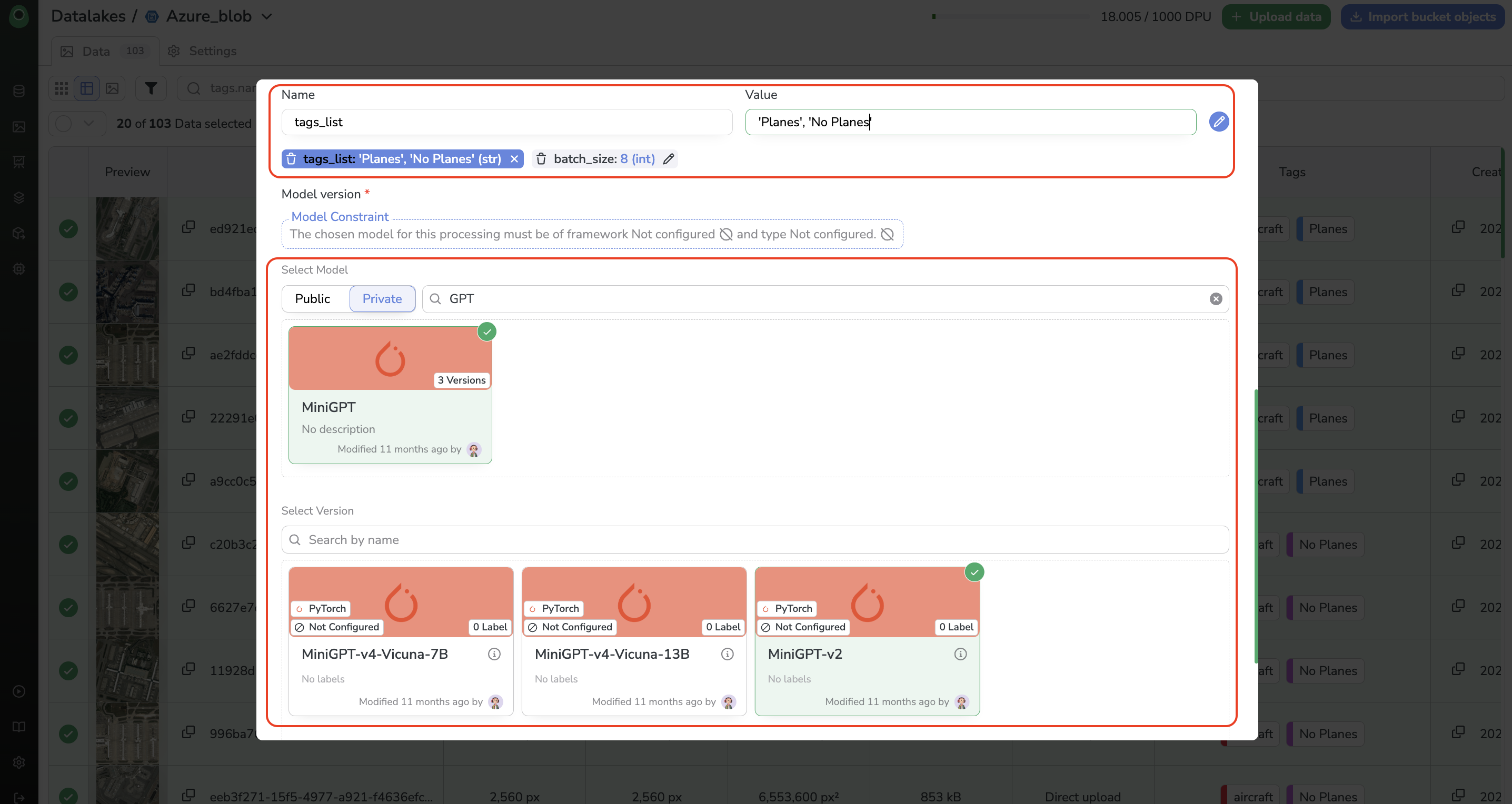
Task: Edit batch_size parameter with pencil icon
Action: 668,159
